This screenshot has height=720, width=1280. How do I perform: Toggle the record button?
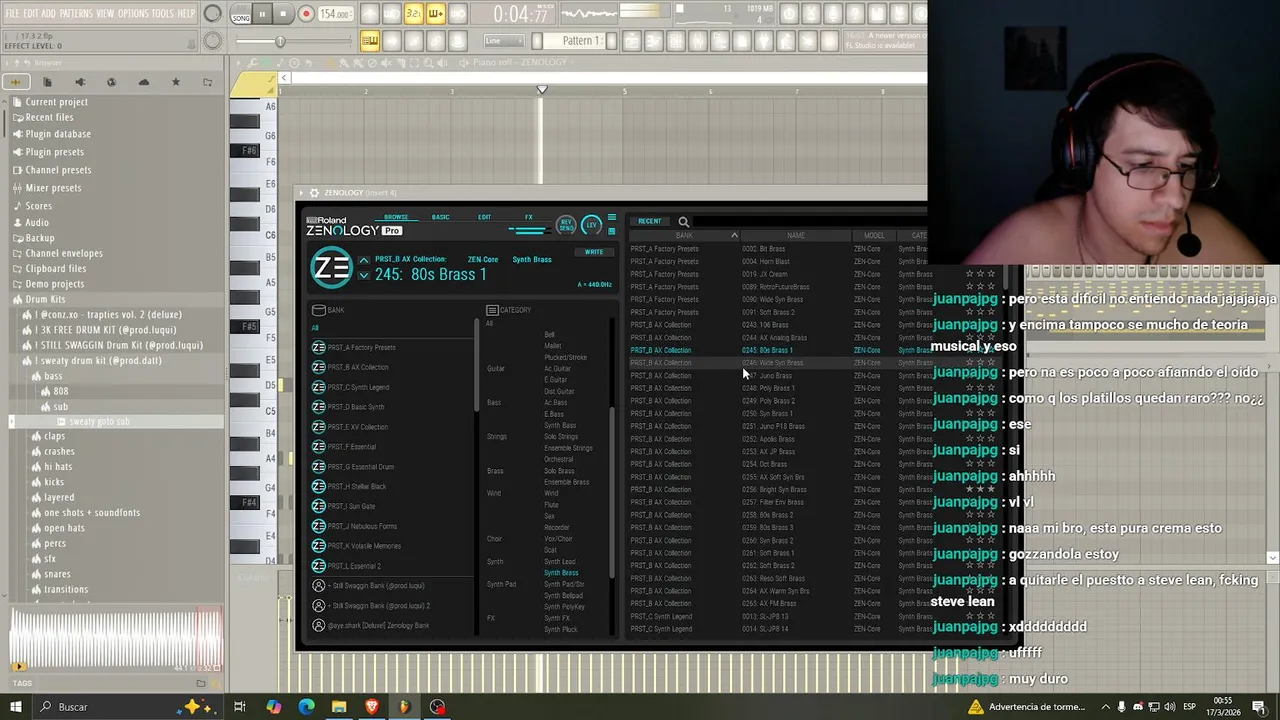pyautogui.click(x=306, y=14)
